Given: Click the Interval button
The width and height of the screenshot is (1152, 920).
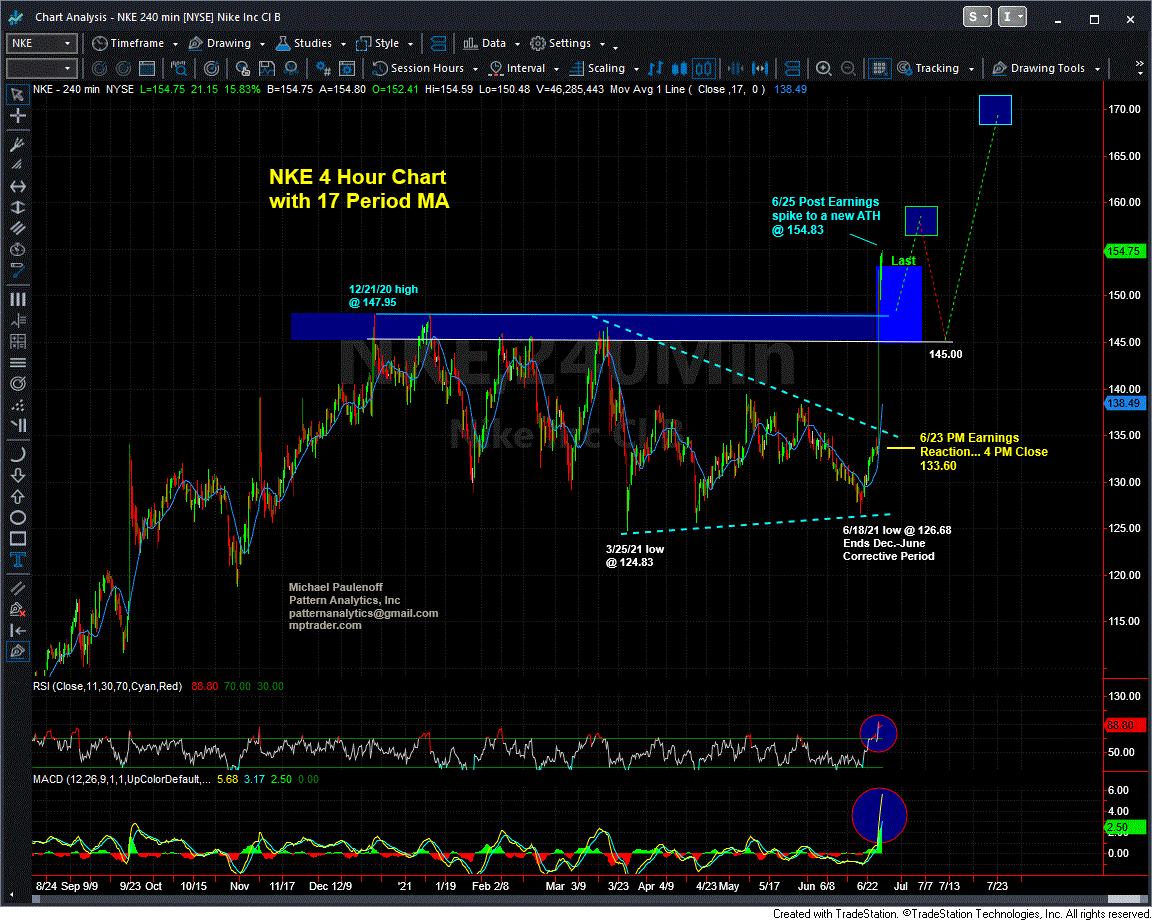Looking at the screenshot, I should 518,68.
